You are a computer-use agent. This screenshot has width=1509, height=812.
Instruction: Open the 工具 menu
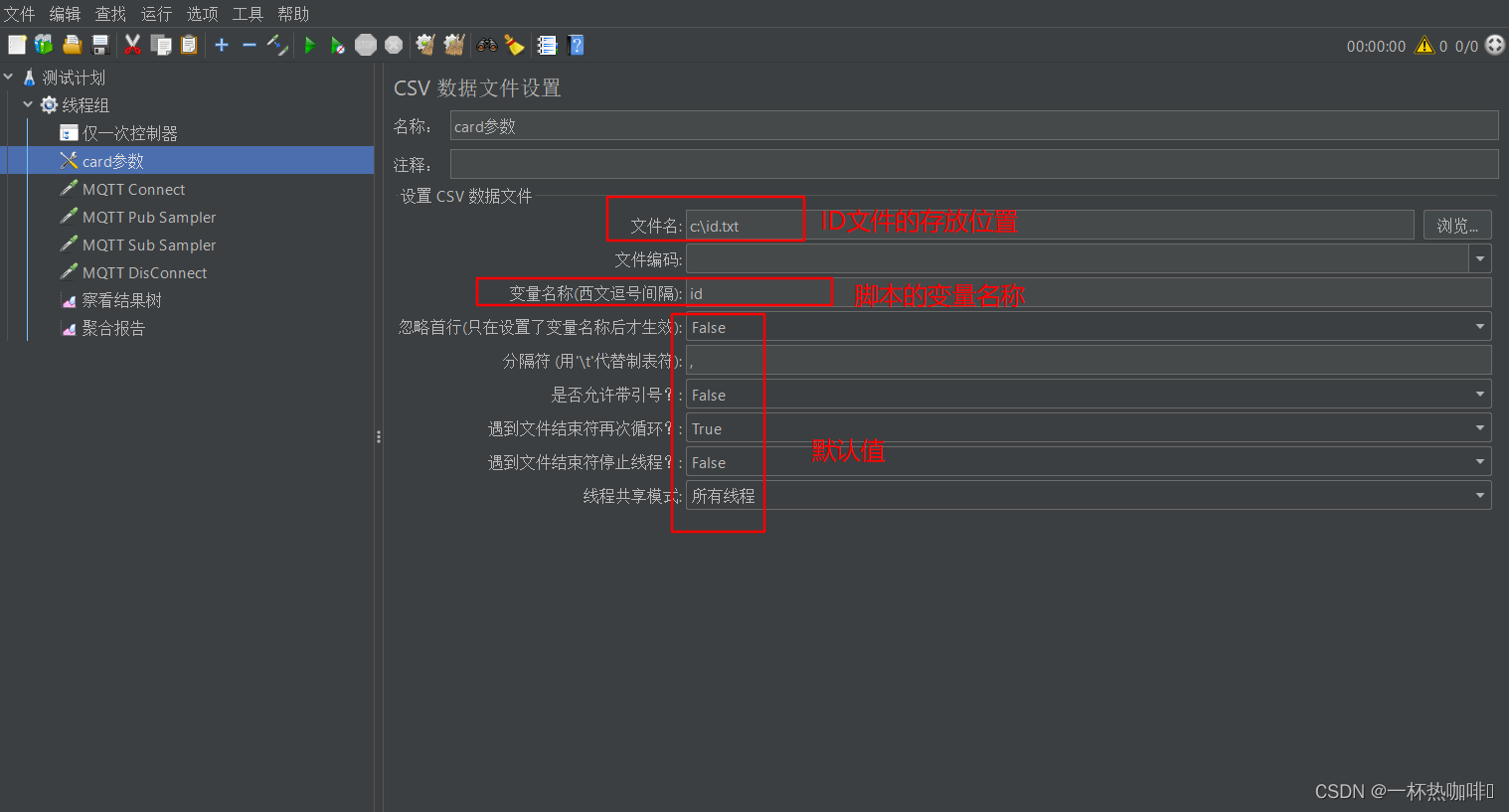coord(247,13)
